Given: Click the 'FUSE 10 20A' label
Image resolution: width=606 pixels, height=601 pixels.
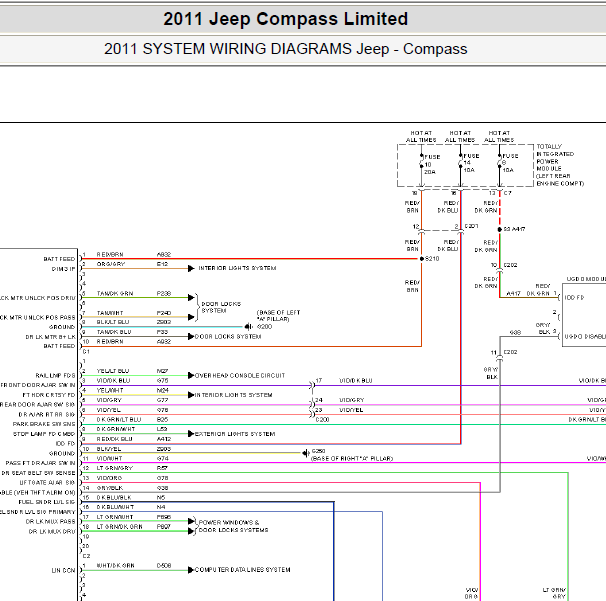Looking at the screenshot, I should pos(432,164).
